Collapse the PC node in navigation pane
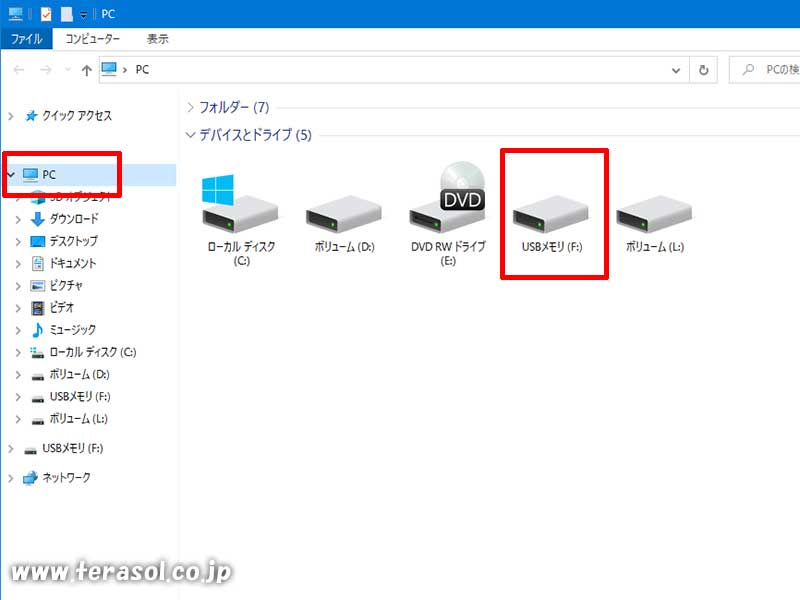Screen dimensions: 800x600 tap(11, 175)
